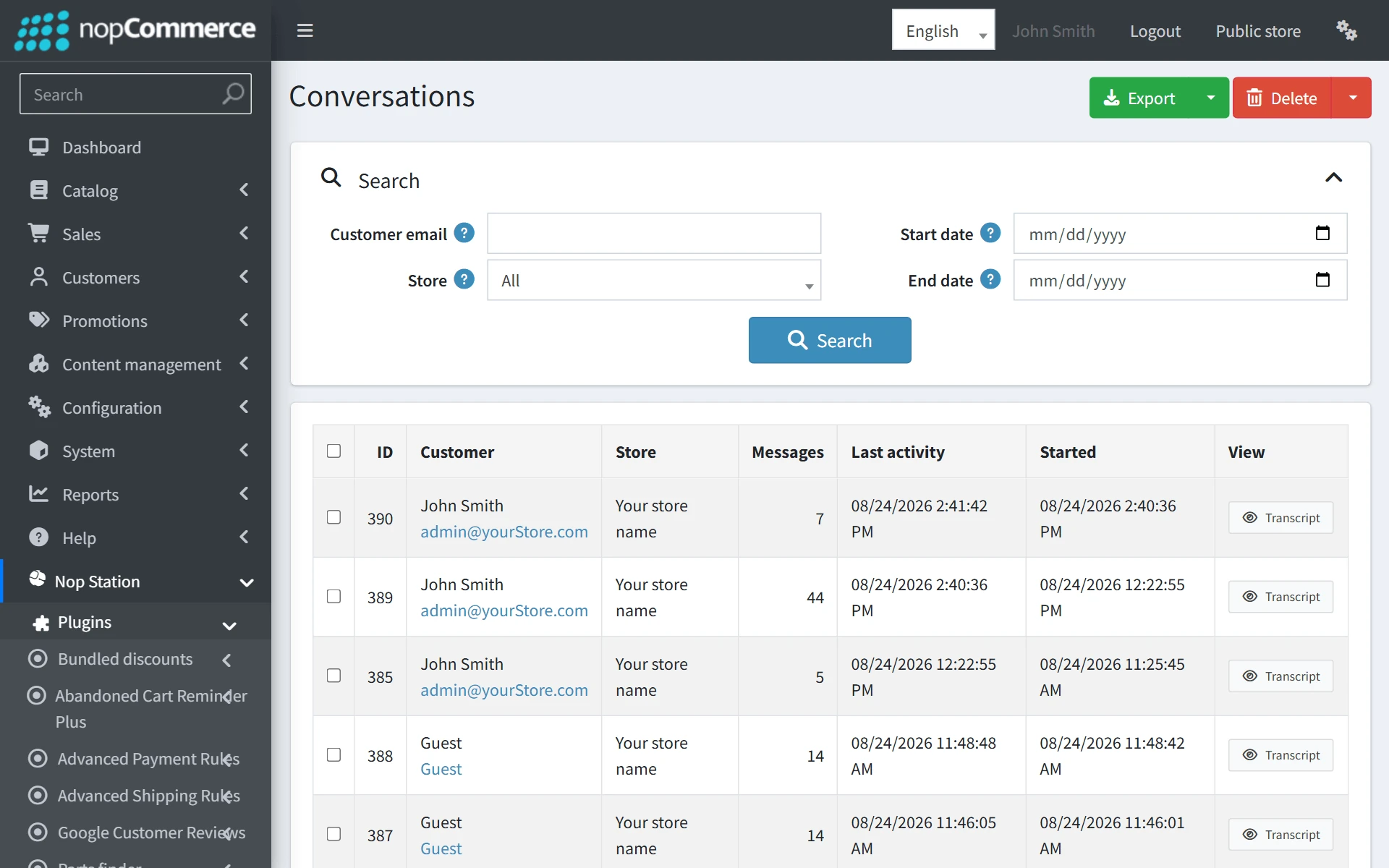The height and width of the screenshot is (868, 1389).
Task: Click admin@yourStore.com link in row 385
Action: [504, 690]
